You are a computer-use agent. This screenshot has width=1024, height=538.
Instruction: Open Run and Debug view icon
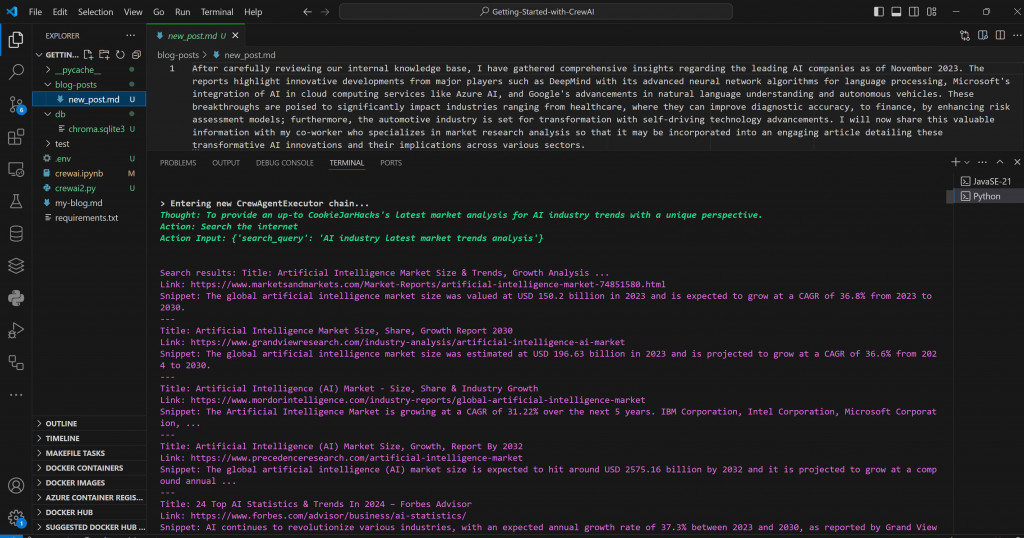coord(16,330)
